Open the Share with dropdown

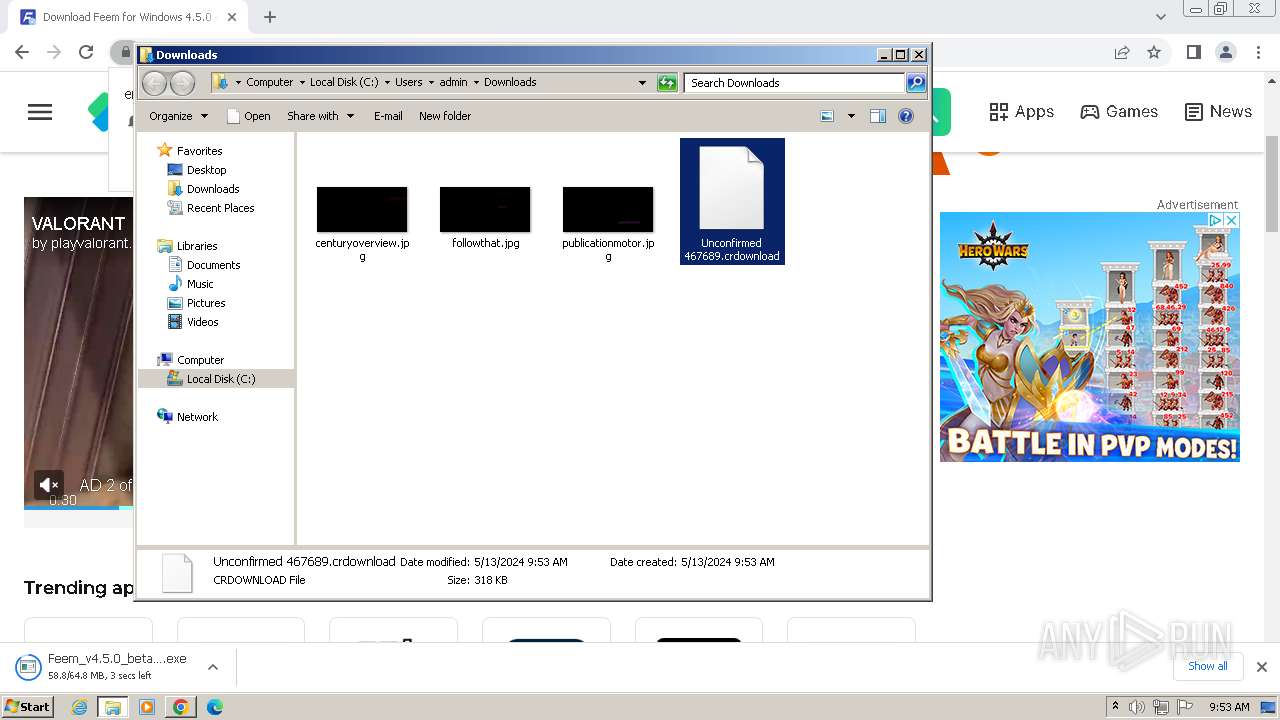click(x=321, y=116)
